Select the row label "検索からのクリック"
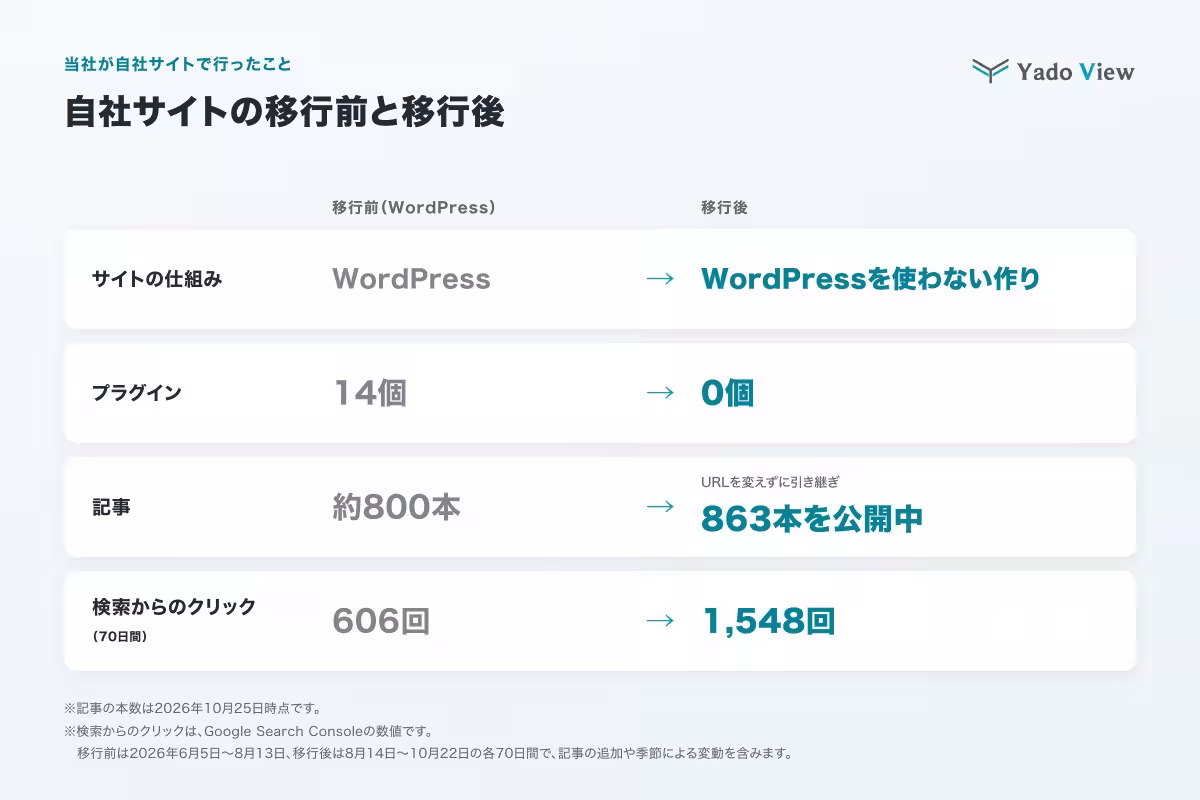Viewport: 1200px width, 800px height. pos(174,607)
